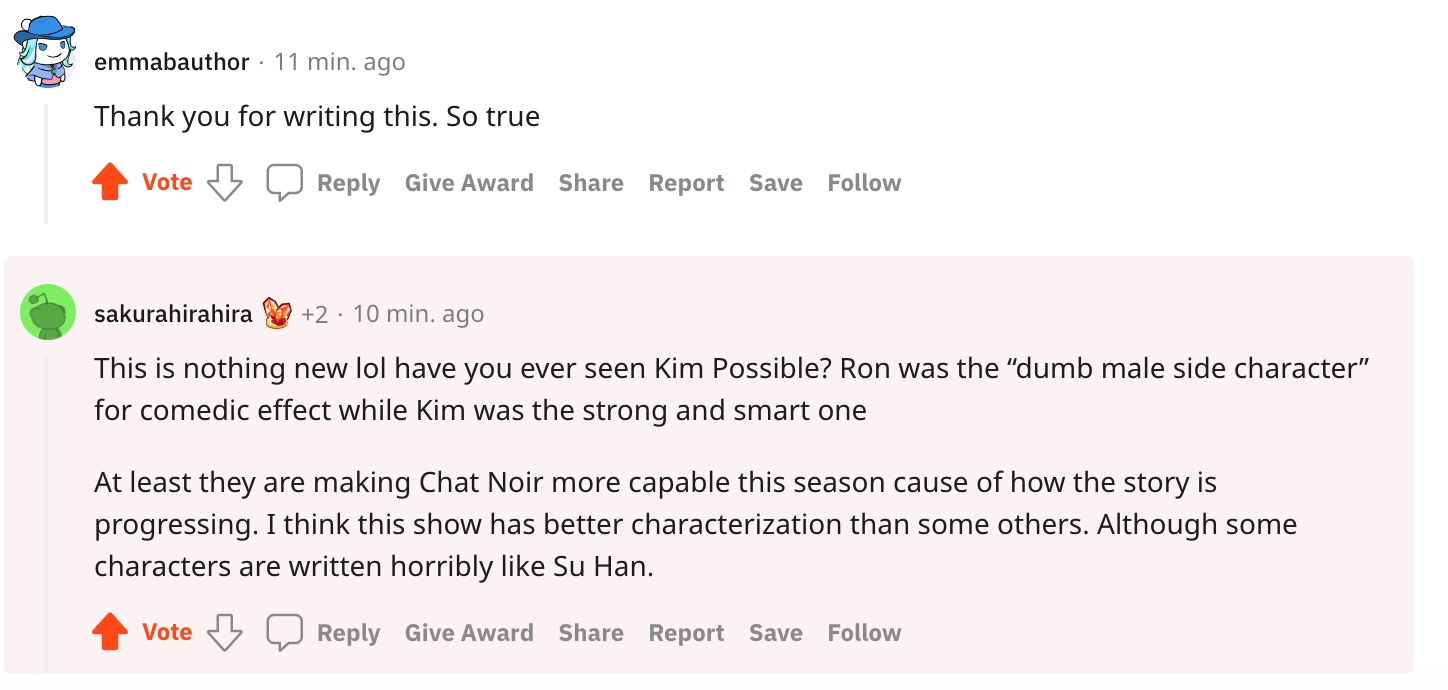1448x690 pixels.
Task: Open sakurahirahira's user profile link
Action: [173, 314]
